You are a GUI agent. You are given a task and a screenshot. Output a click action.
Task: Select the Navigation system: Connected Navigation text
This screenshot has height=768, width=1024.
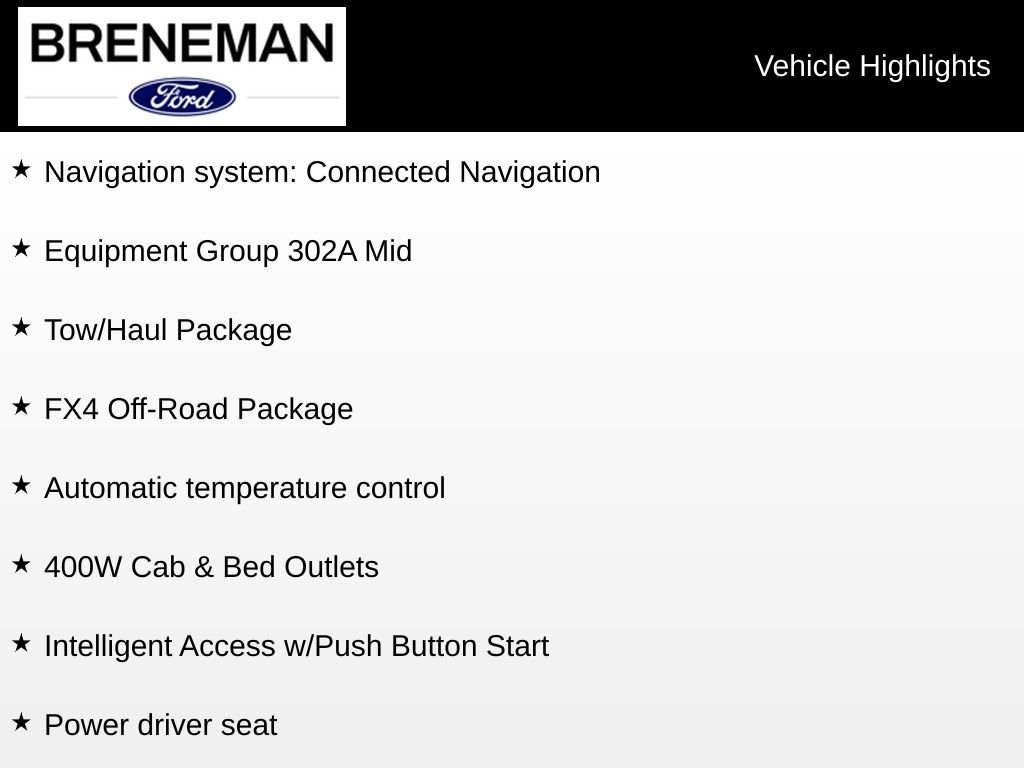(x=322, y=172)
